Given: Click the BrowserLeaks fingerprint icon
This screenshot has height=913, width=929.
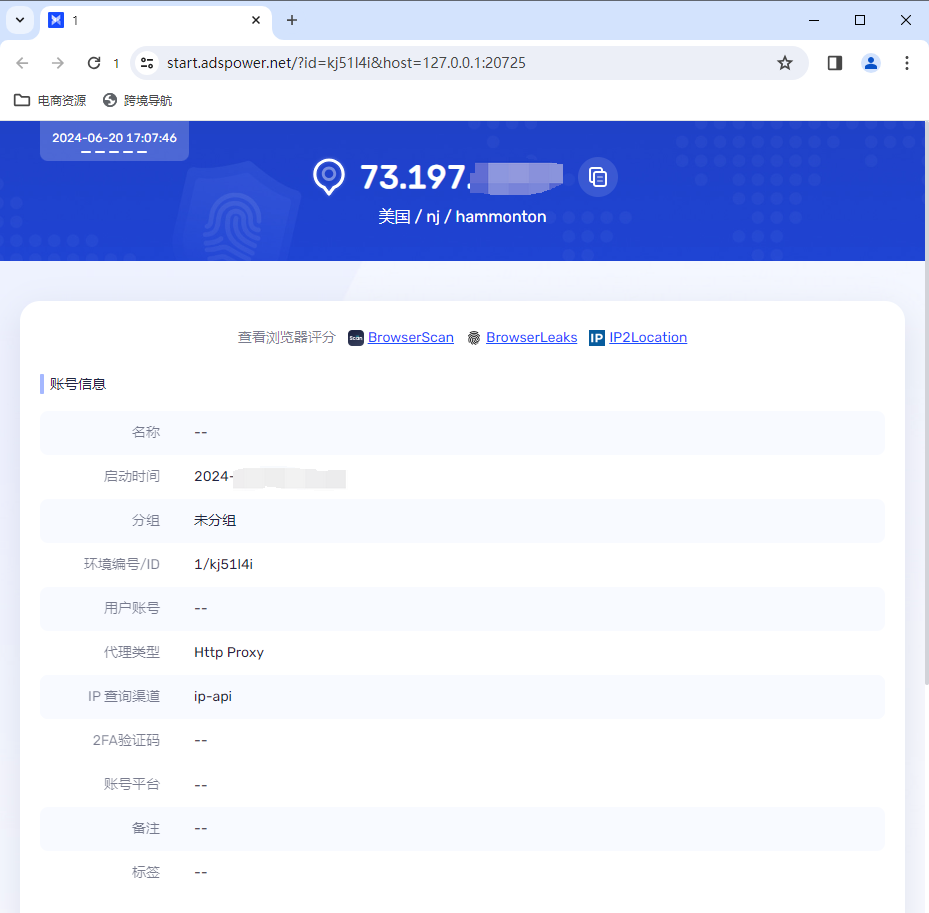Looking at the screenshot, I should (x=474, y=338).
